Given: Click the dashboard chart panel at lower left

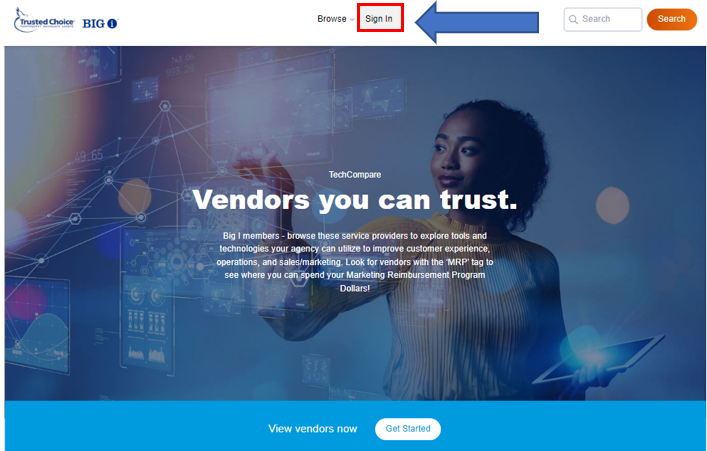Looking at the screenshot, I should [37, 325].
